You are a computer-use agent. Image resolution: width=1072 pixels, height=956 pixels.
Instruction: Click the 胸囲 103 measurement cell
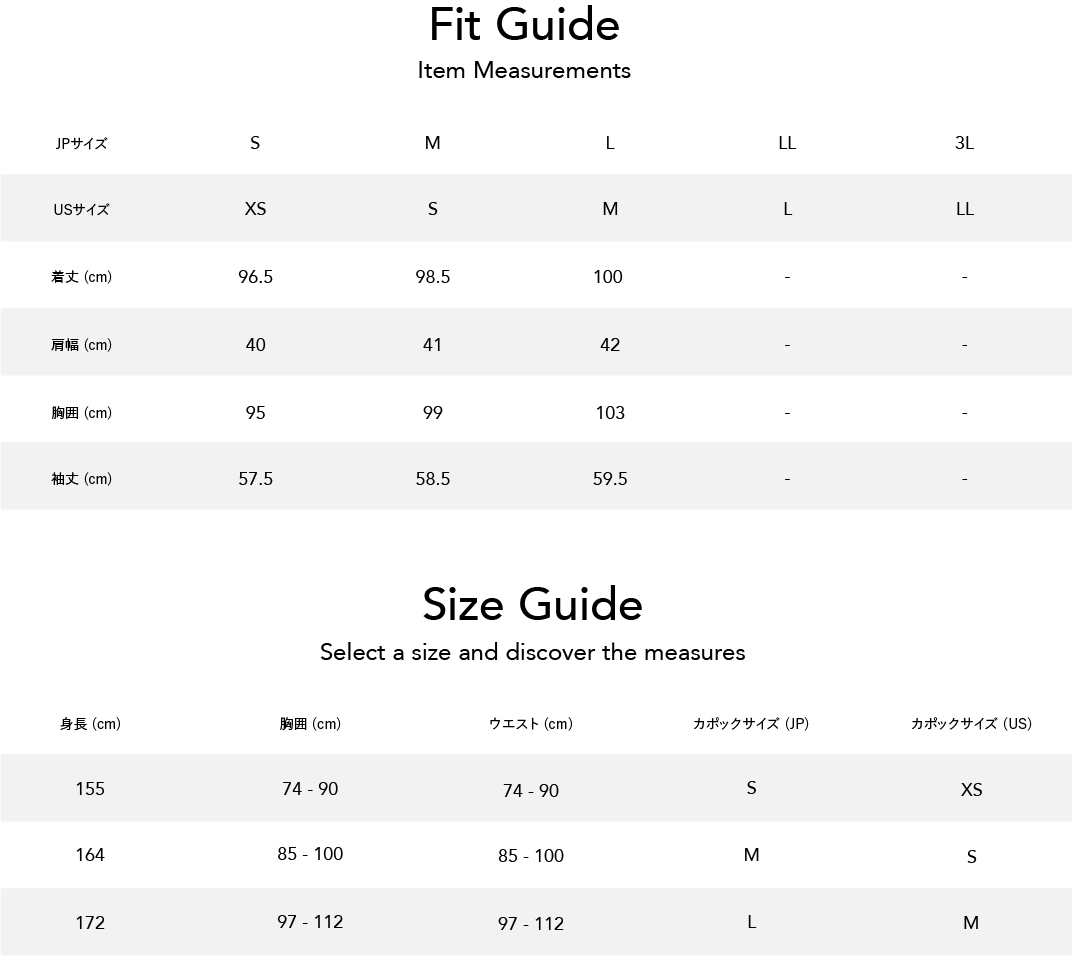click(x=610, y=412)
